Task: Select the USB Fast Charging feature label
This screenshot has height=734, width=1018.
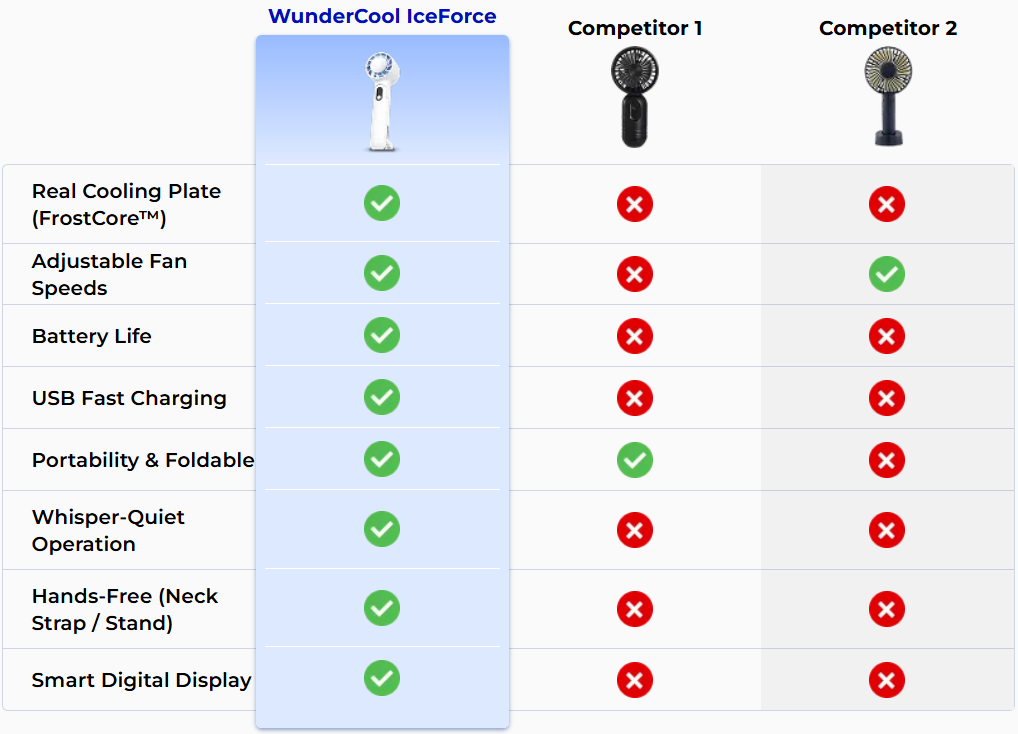Action: (x=129, y=398)
